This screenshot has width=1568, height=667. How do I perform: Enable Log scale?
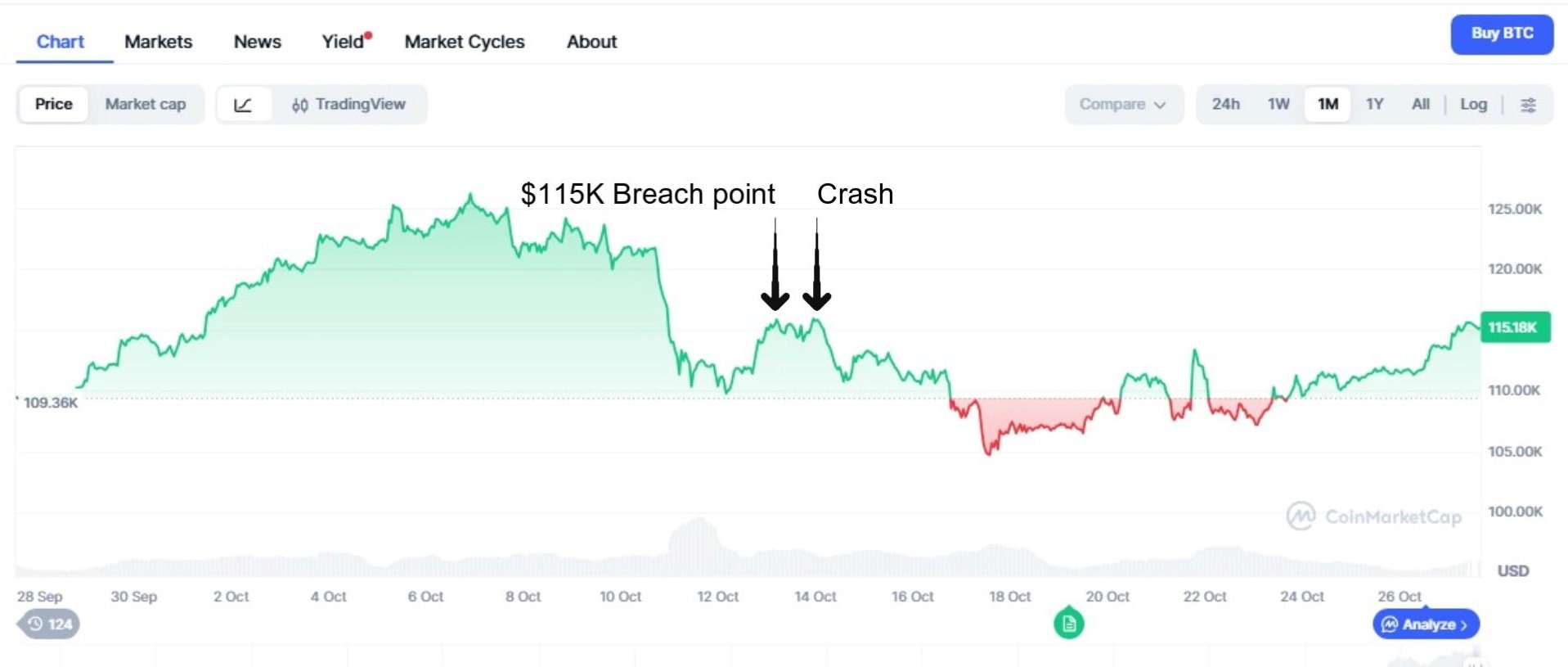tap(1473, 105)
